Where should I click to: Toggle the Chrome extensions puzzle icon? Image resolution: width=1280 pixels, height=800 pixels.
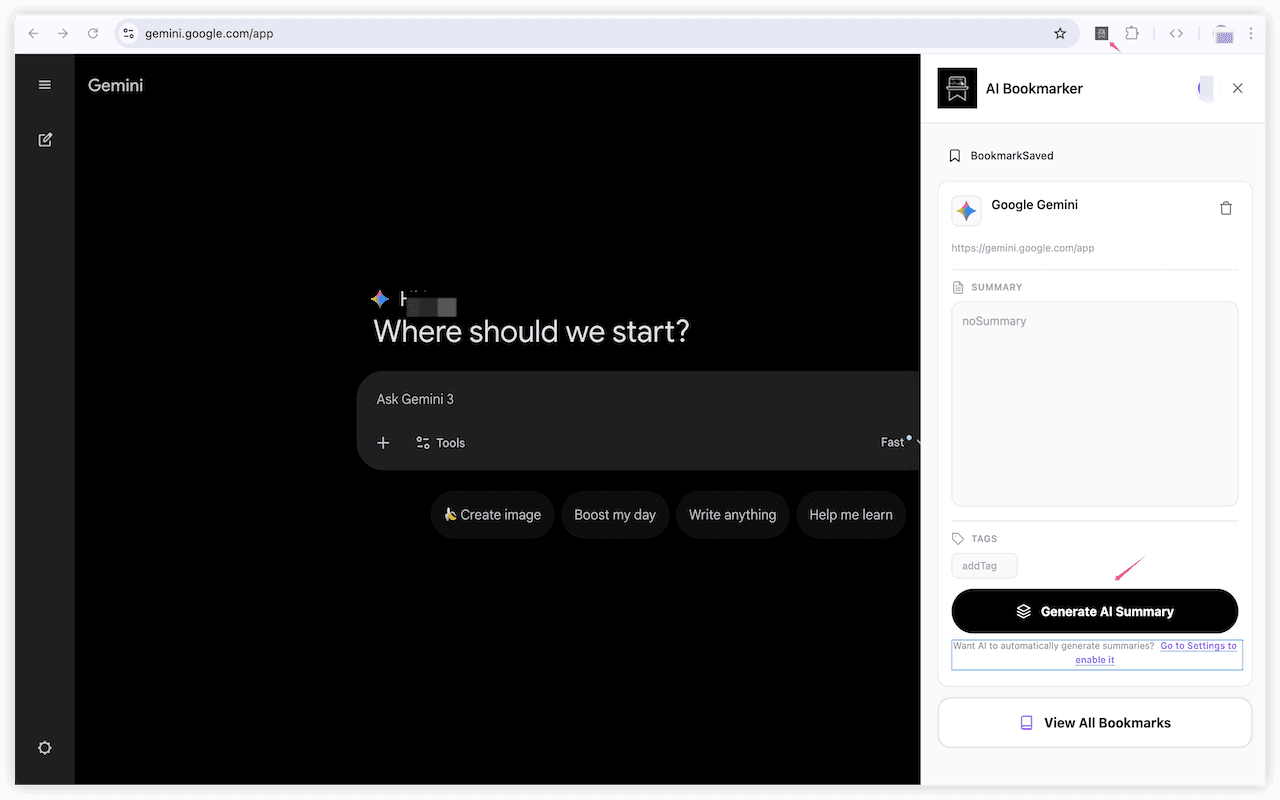[1131, 33]
